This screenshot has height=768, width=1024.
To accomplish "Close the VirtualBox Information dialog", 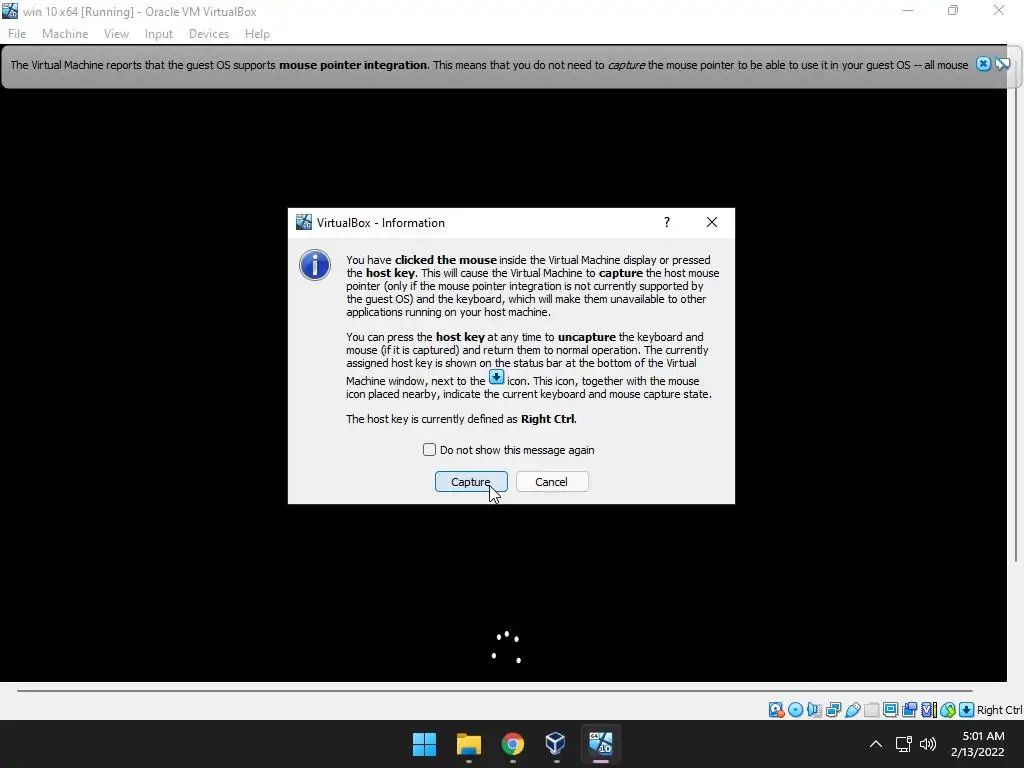I will point(712,222).
